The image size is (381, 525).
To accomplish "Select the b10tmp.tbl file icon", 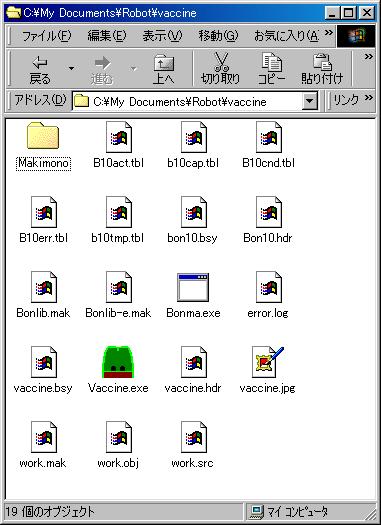I will pyautogui.click(x=119, y=212).
